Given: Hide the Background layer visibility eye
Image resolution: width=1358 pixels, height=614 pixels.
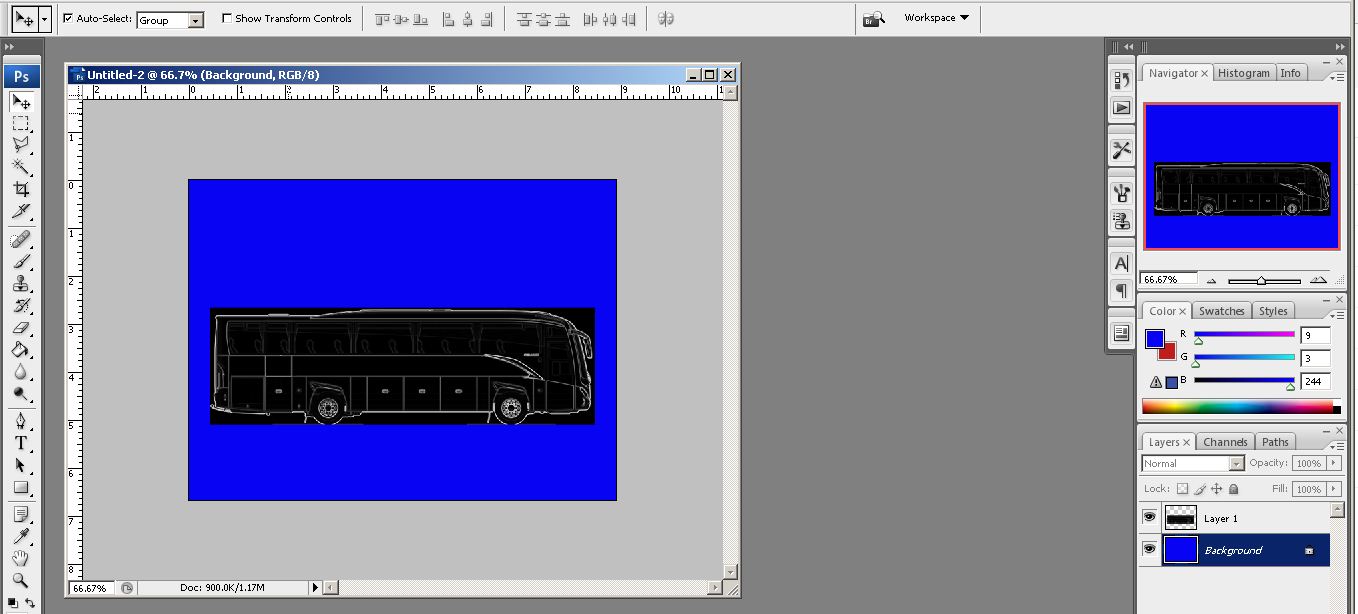Looking at the screenshot, I should point(1149,550).
